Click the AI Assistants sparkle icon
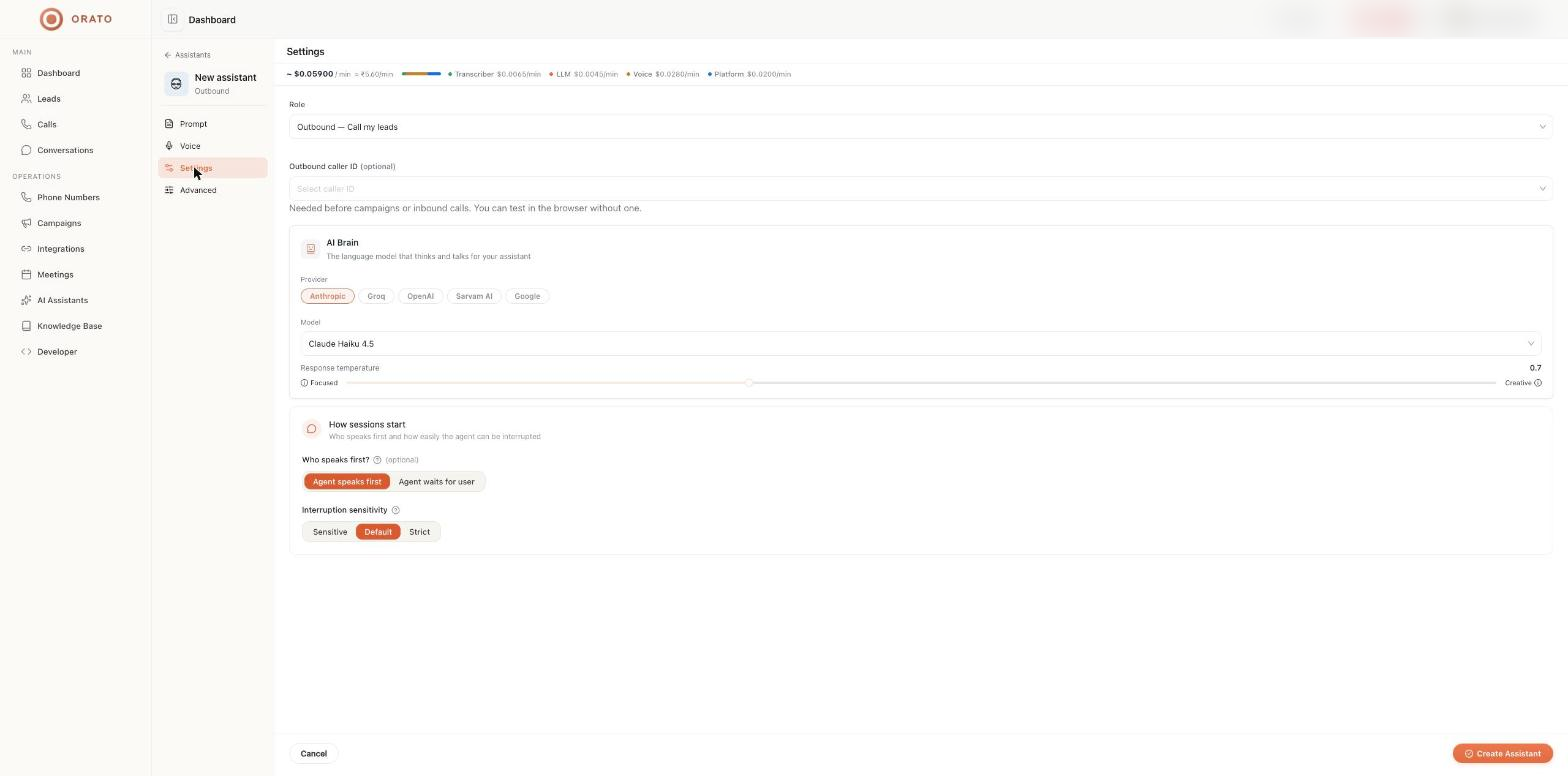Image resolution: width=1568 pixels, height=776 pixels. (x=26, y=300)
